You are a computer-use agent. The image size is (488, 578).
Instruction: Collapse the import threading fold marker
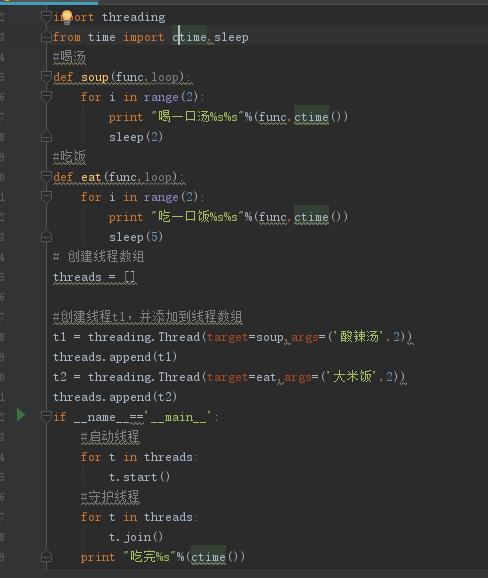[46, 17]
